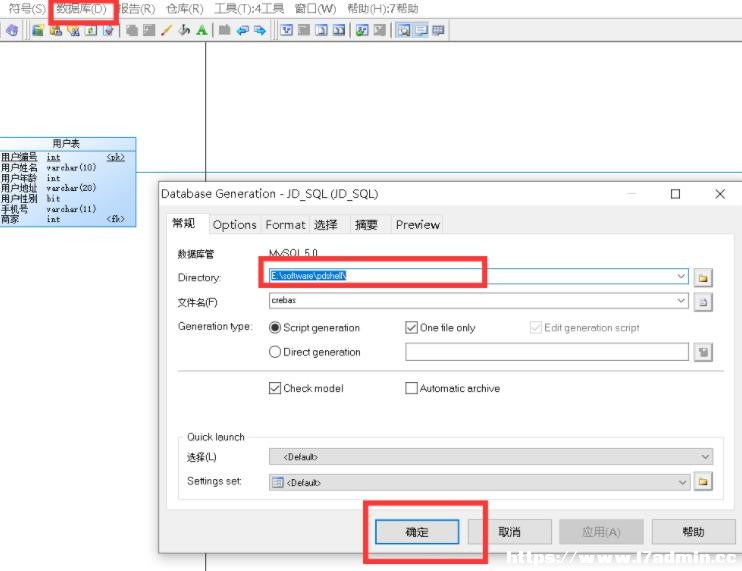Select Script generation radio button
The image size is (742, 571).
pyautogui.click(x=275, y=327)
